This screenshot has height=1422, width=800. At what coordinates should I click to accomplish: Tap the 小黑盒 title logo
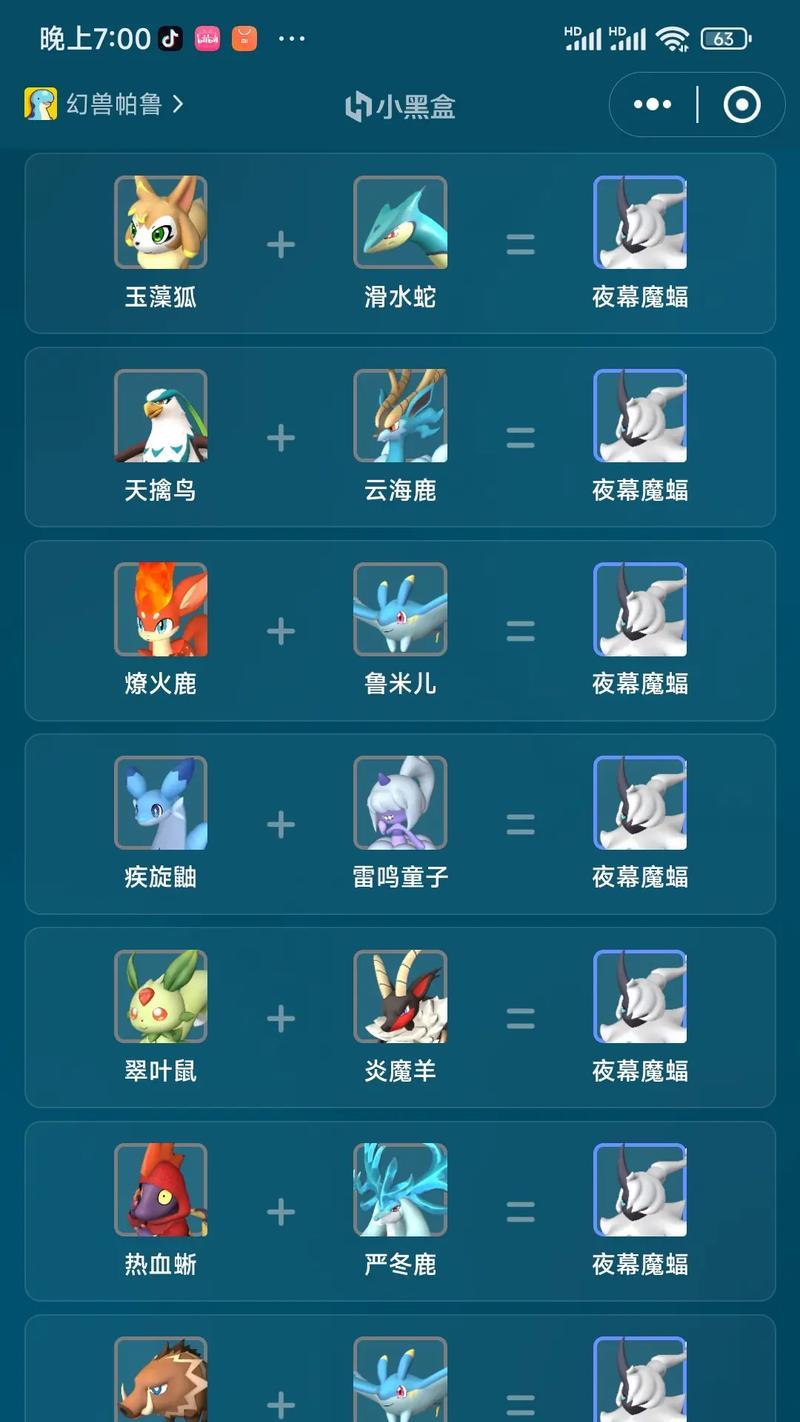tap(400, 106)
